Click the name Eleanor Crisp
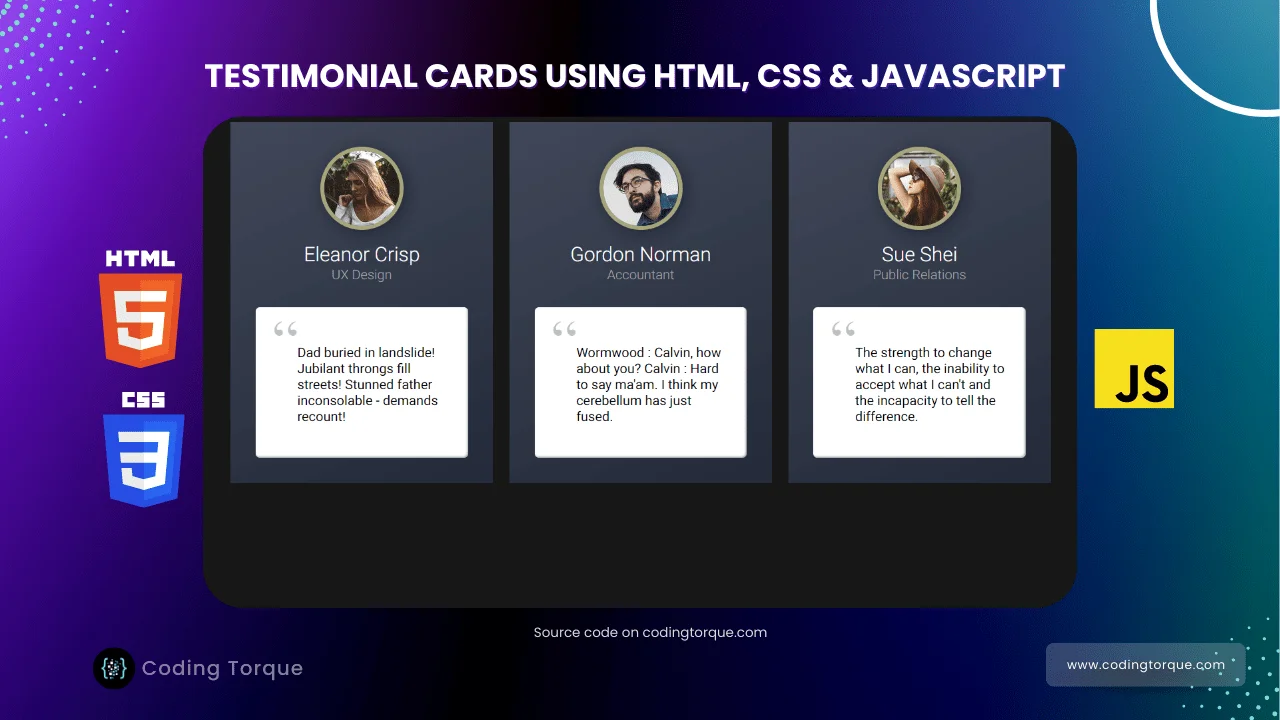Viewport: 1280px width, 720px height. tap(362, 254)
